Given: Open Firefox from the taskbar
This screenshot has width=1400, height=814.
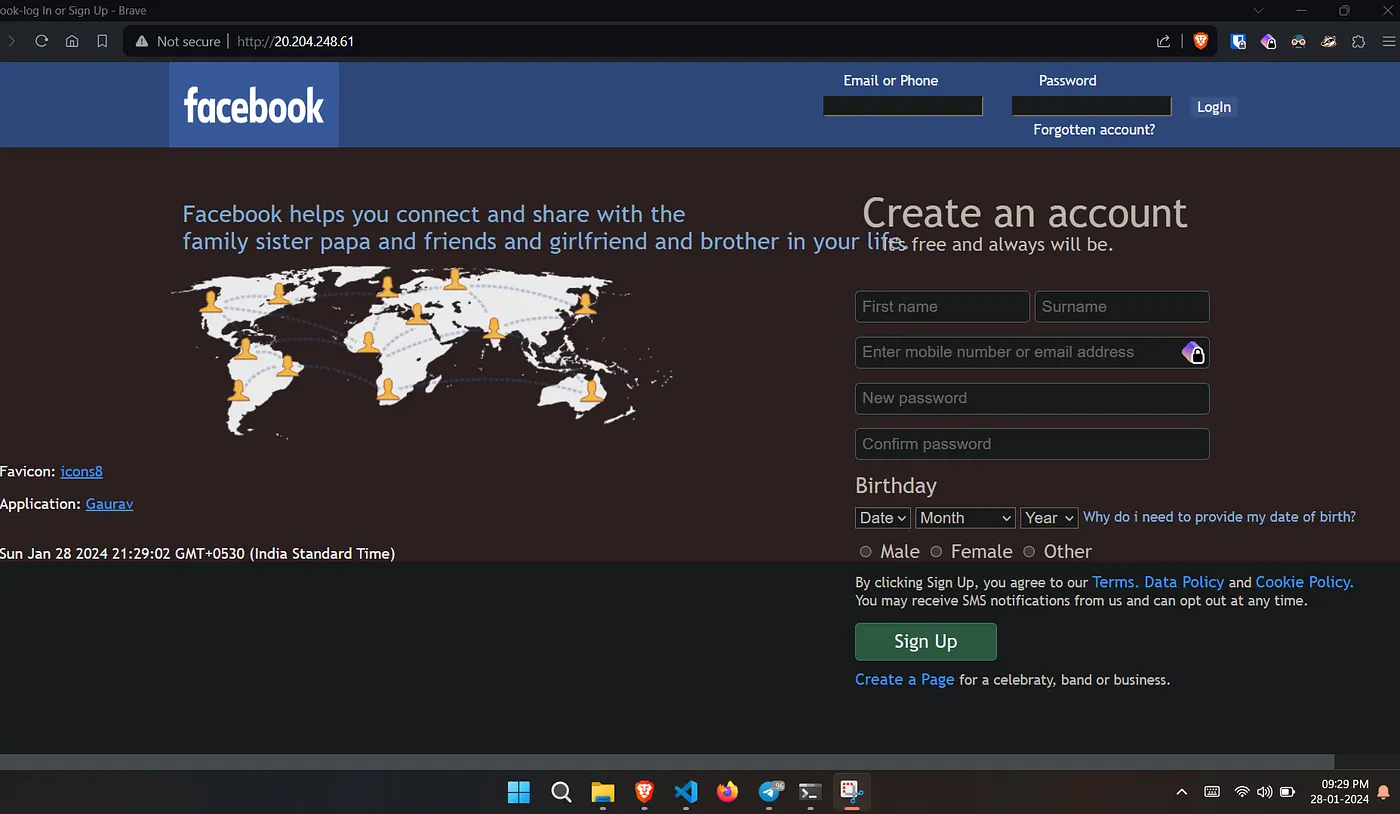Looking at the screenshot, I should pyautogui.click(x=727, y=792).
